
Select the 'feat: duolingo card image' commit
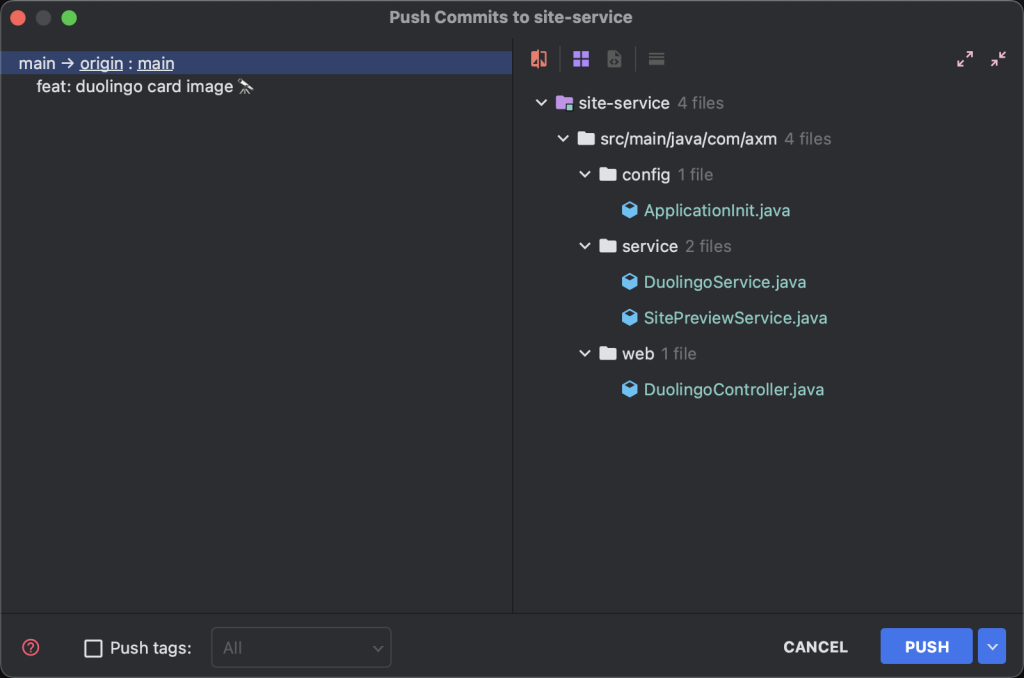[135, 87]
